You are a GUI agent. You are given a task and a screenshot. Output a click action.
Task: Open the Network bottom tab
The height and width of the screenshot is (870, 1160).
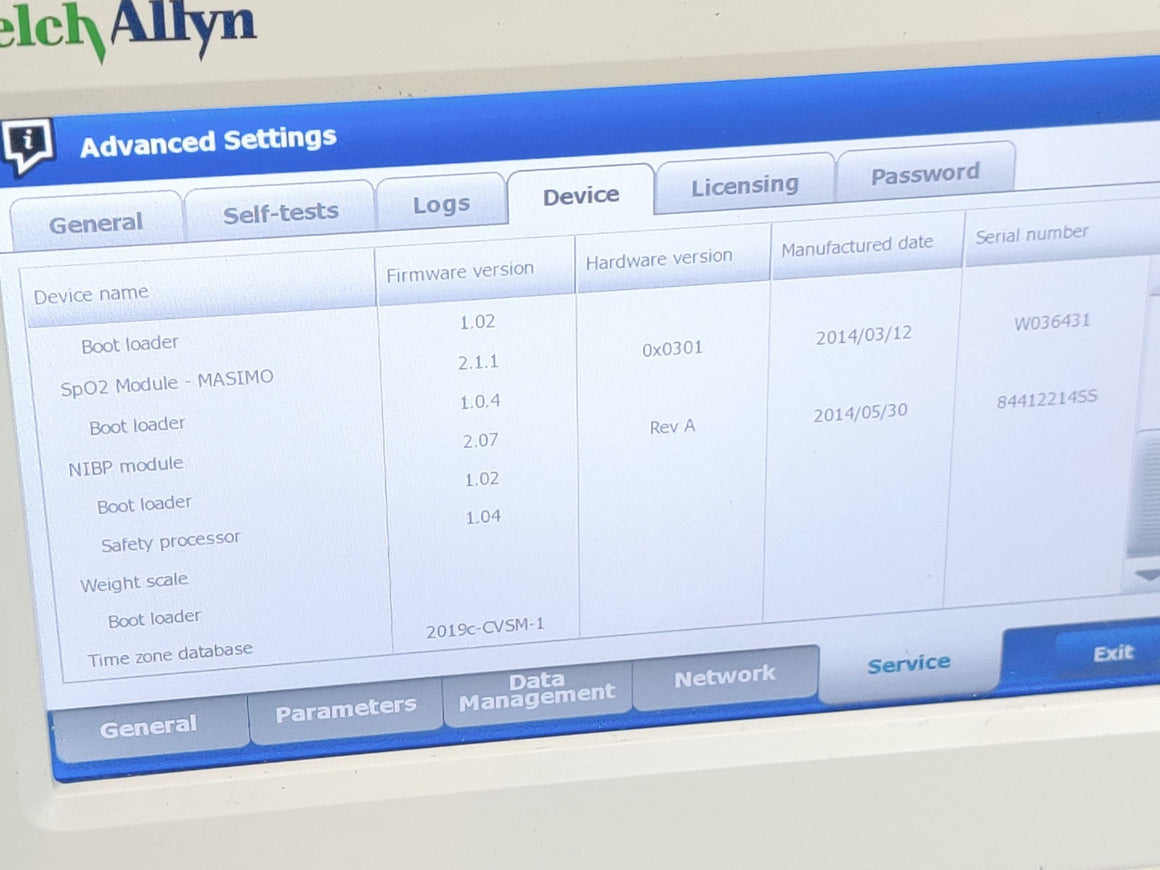click(724, 678)
